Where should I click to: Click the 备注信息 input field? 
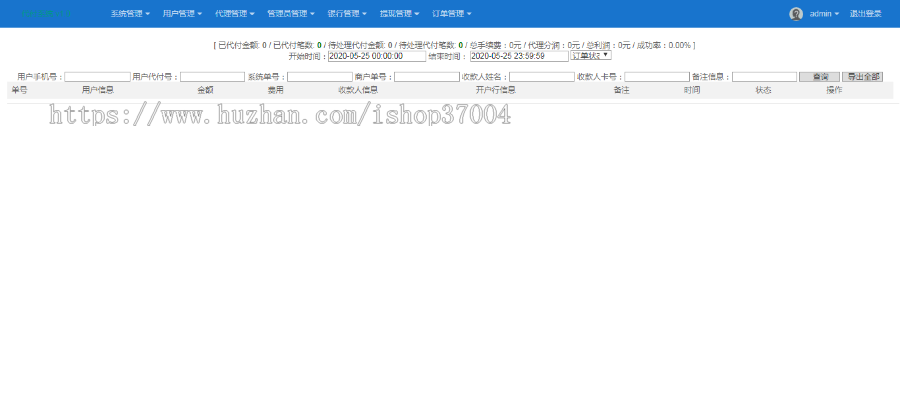coord(765,77)
